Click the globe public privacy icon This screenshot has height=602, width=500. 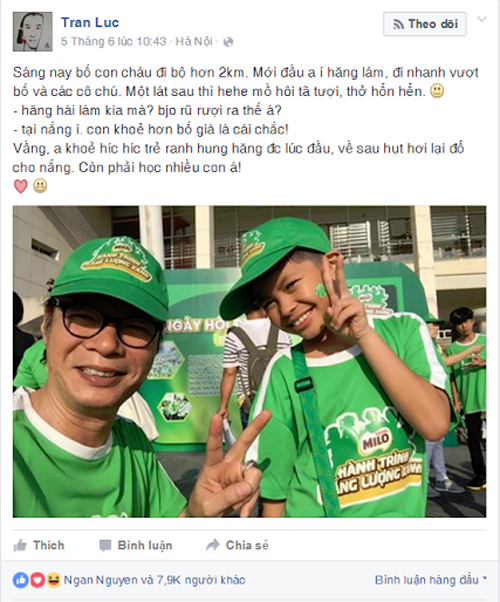coord(228,42)
